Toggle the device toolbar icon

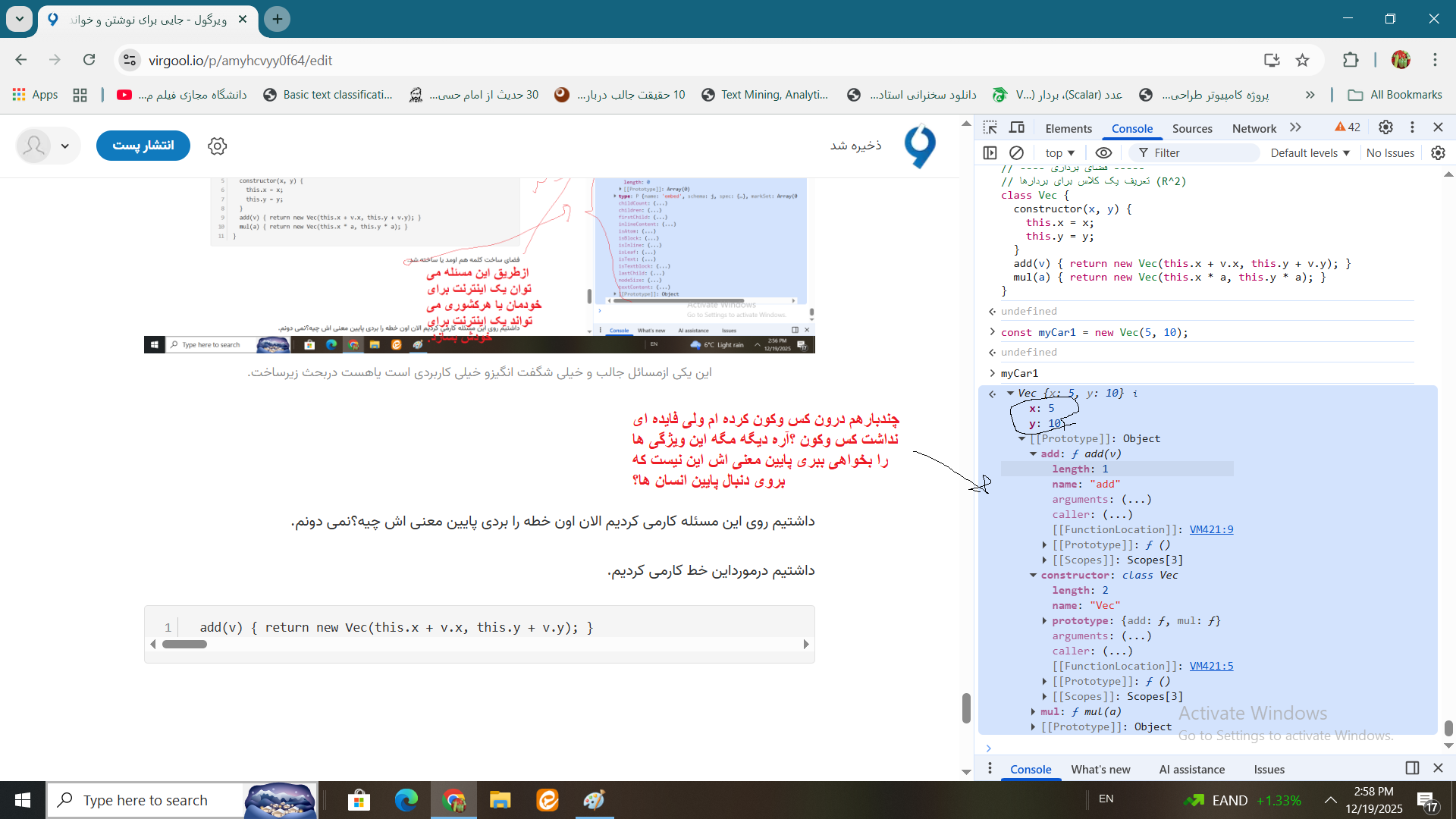coord(1017,127)
